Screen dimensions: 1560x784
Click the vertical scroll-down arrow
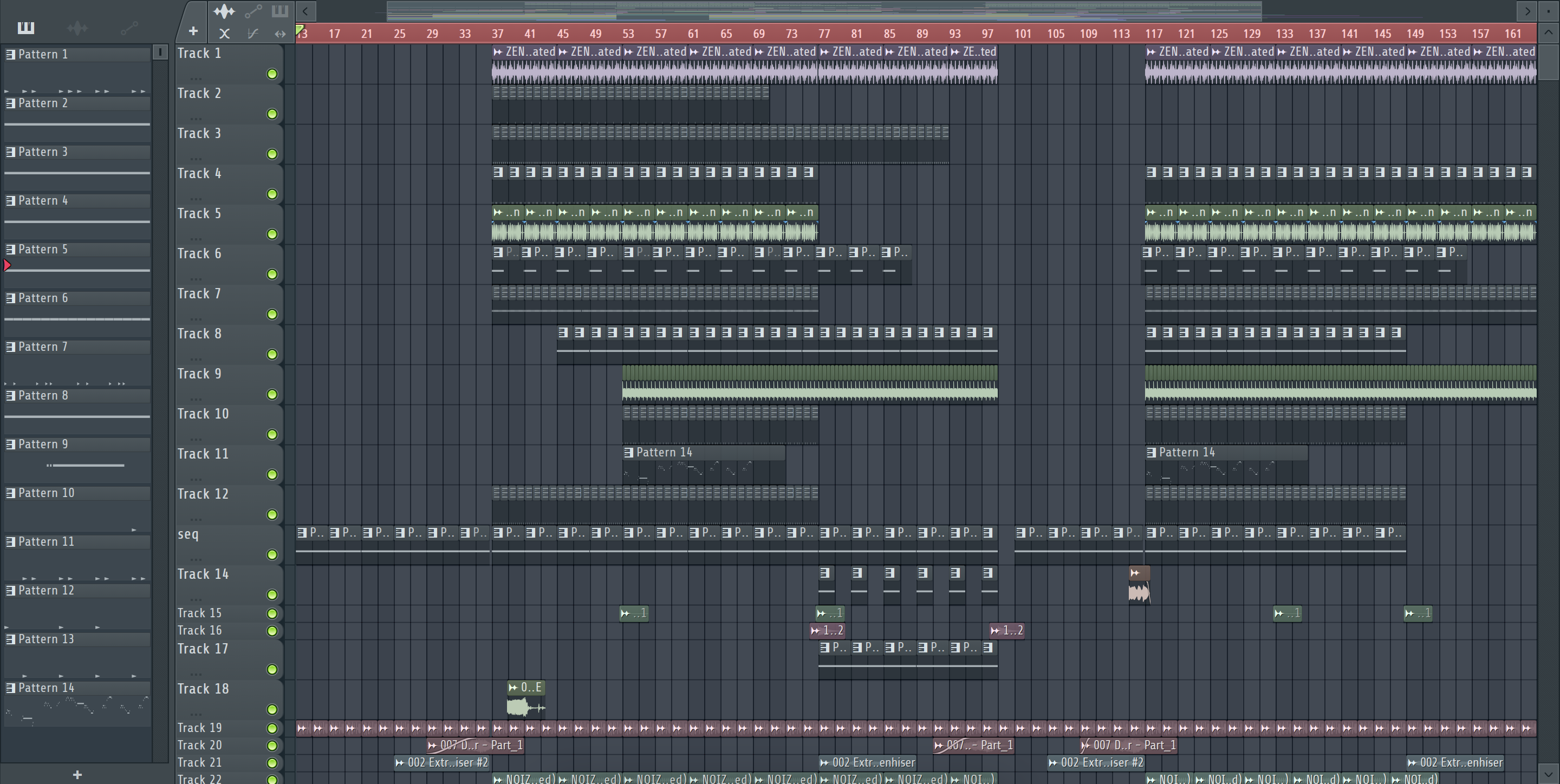[x=1548, y=773]
